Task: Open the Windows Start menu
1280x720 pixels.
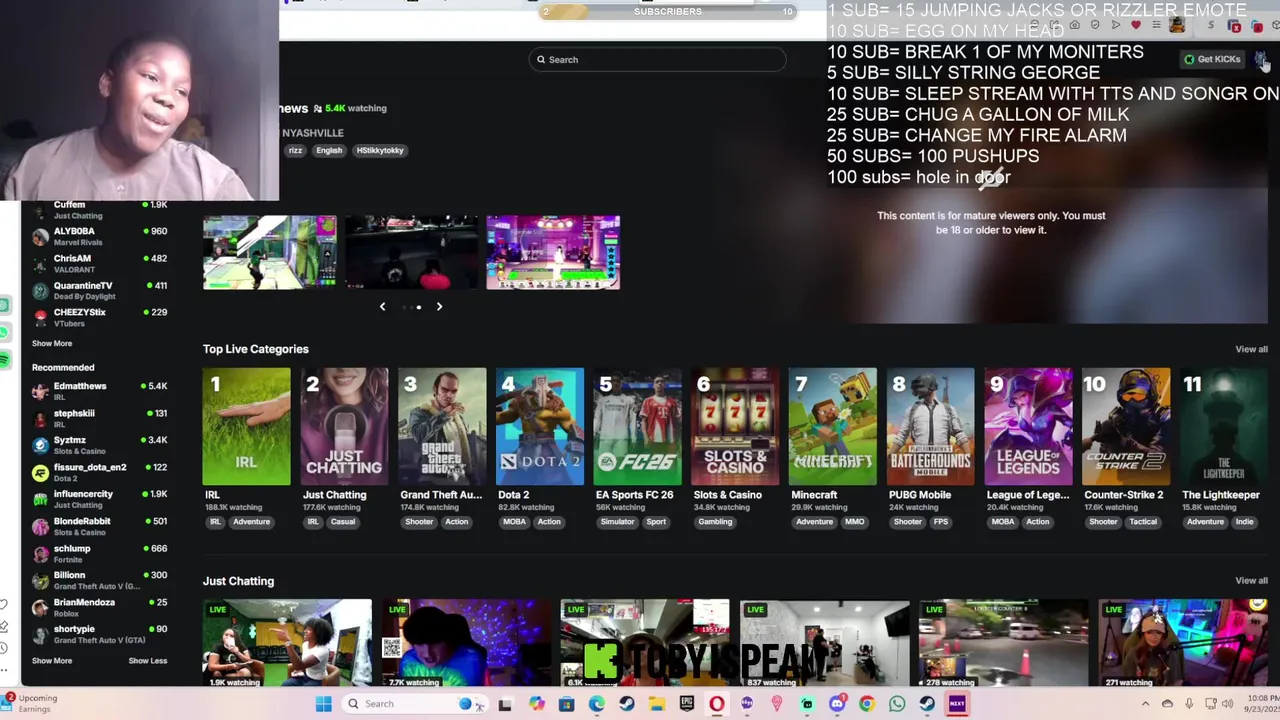Action: click(x=323, y=704)
